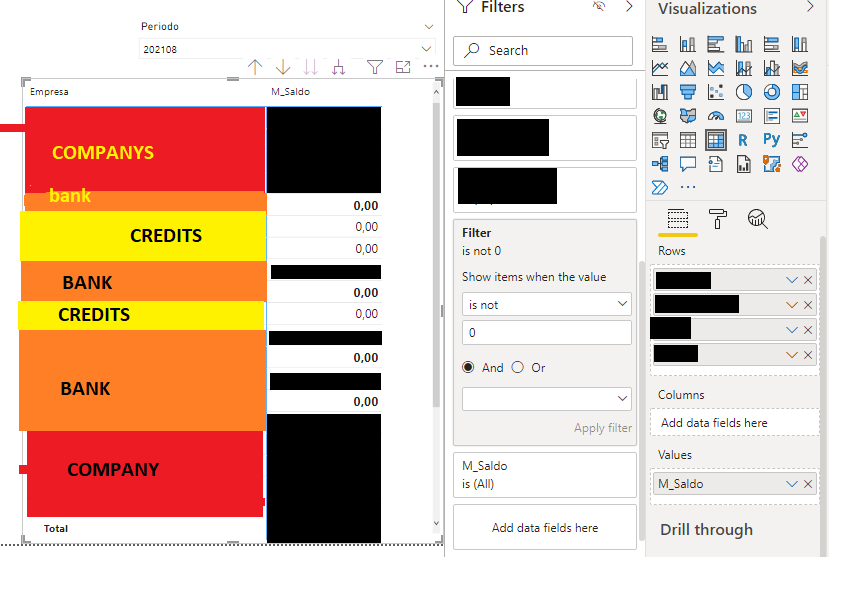
Task: Open More options on the matrix visual
Action: (x=430, y=66)
